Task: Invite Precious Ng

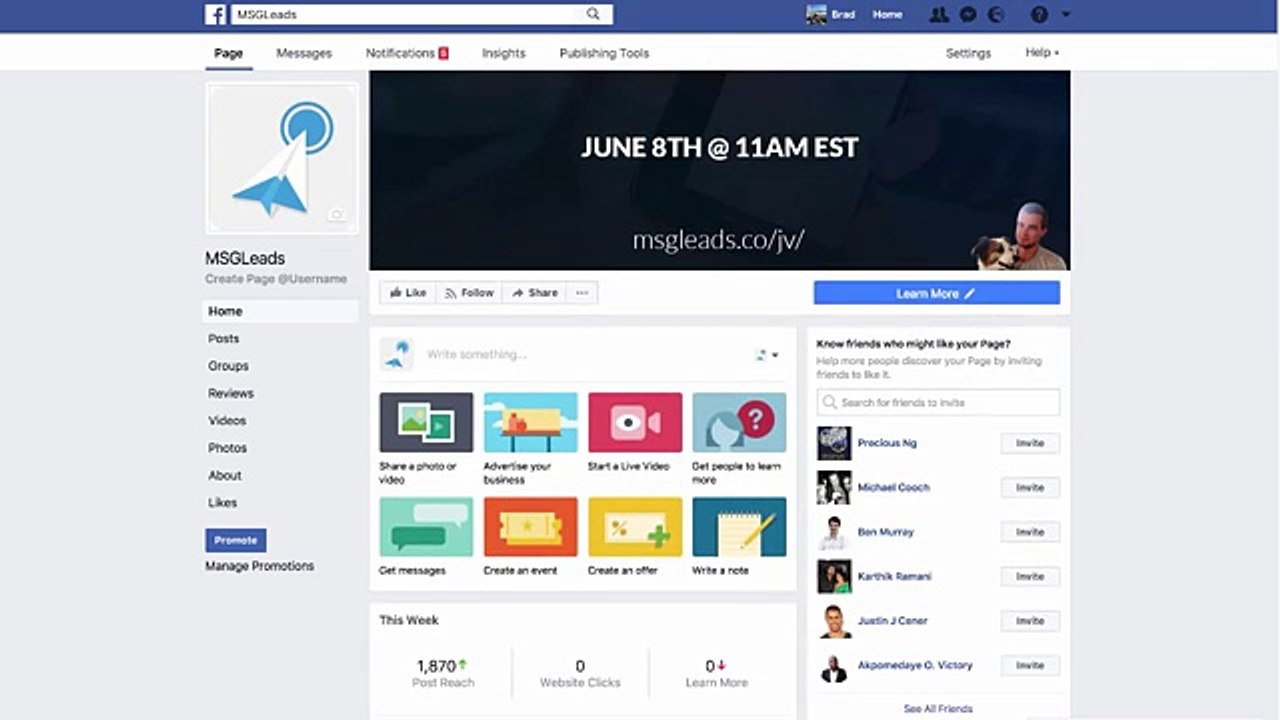Action: pos(1030,443)
